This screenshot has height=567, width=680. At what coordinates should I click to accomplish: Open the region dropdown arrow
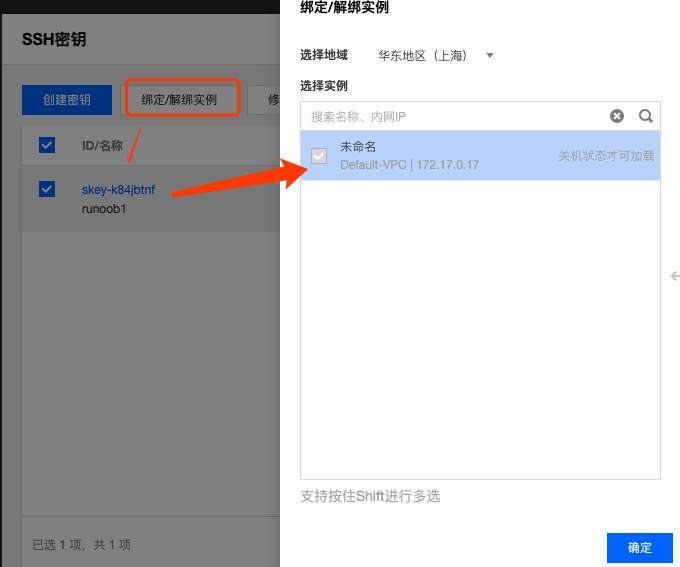490,56
